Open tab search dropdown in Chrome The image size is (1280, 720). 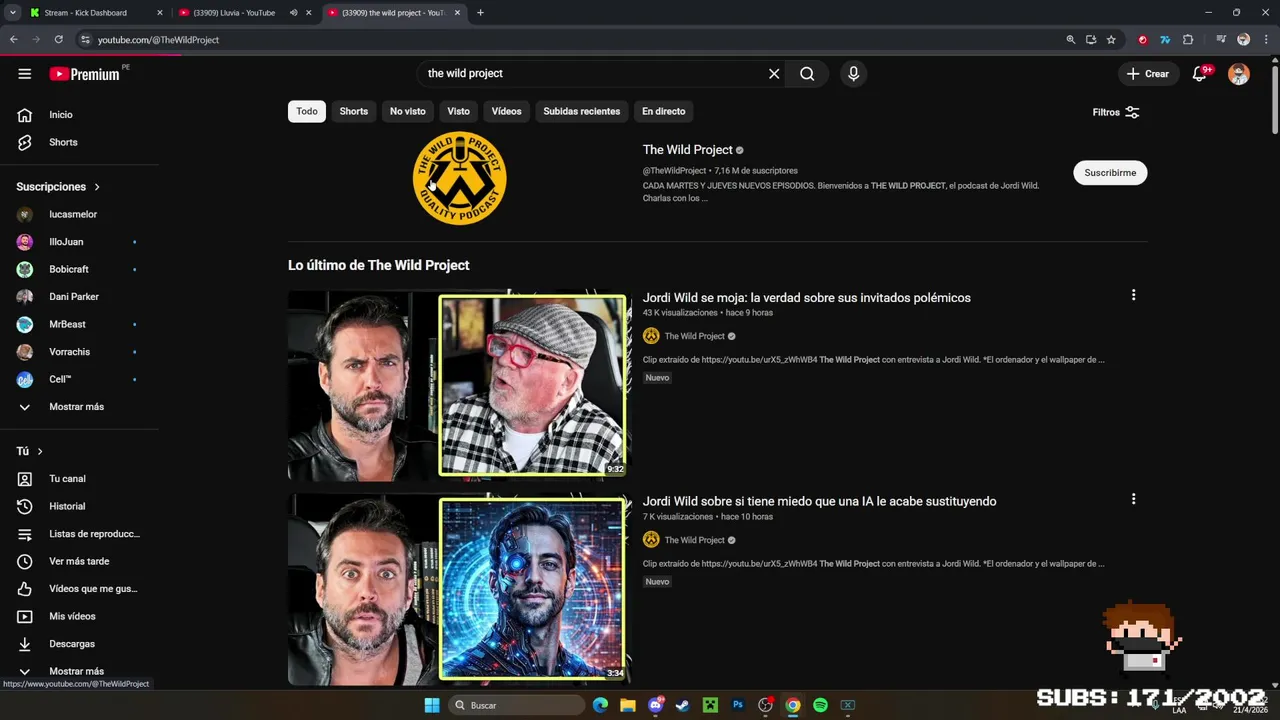pos(13,13)
